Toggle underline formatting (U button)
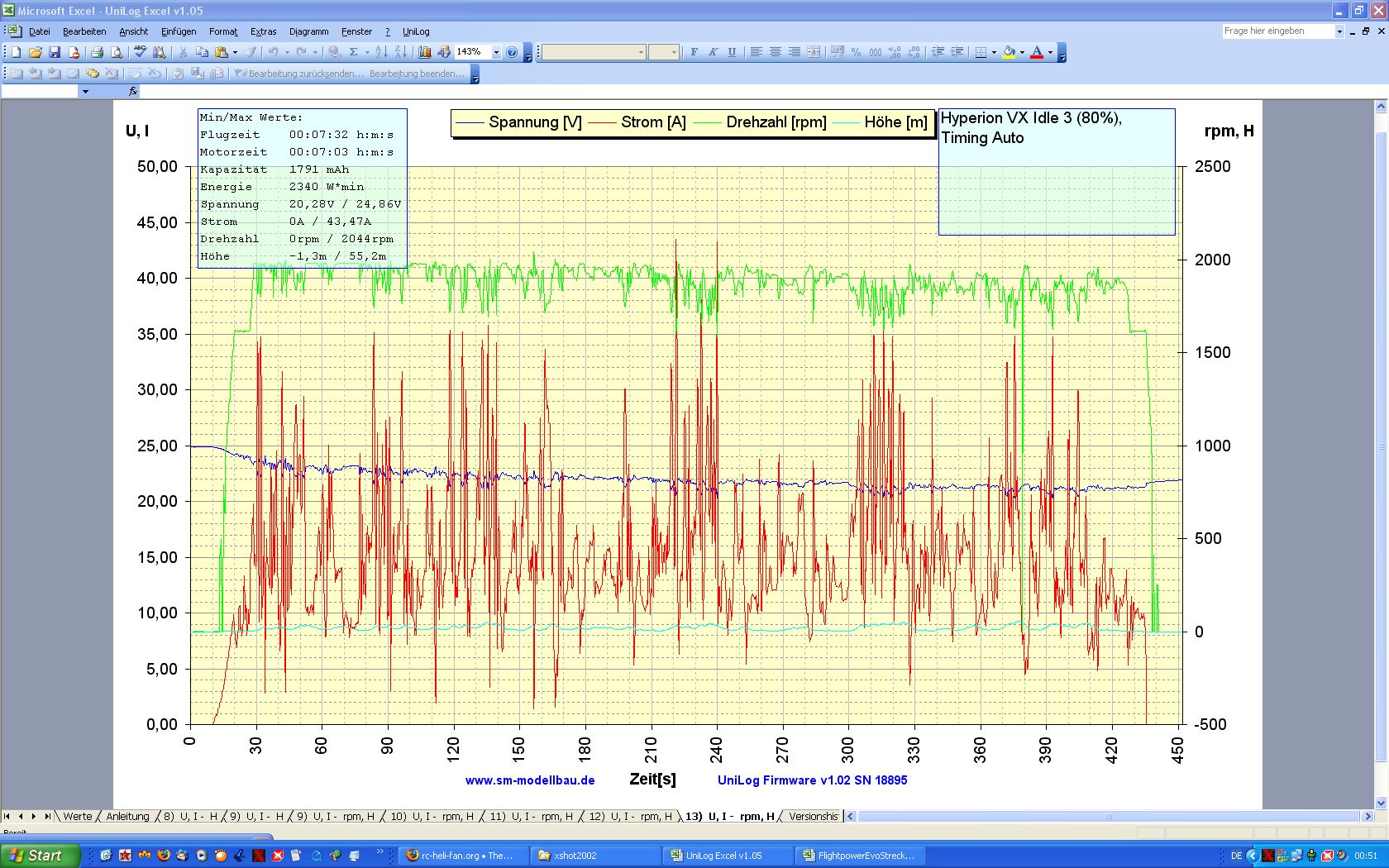 pos(732,52)
